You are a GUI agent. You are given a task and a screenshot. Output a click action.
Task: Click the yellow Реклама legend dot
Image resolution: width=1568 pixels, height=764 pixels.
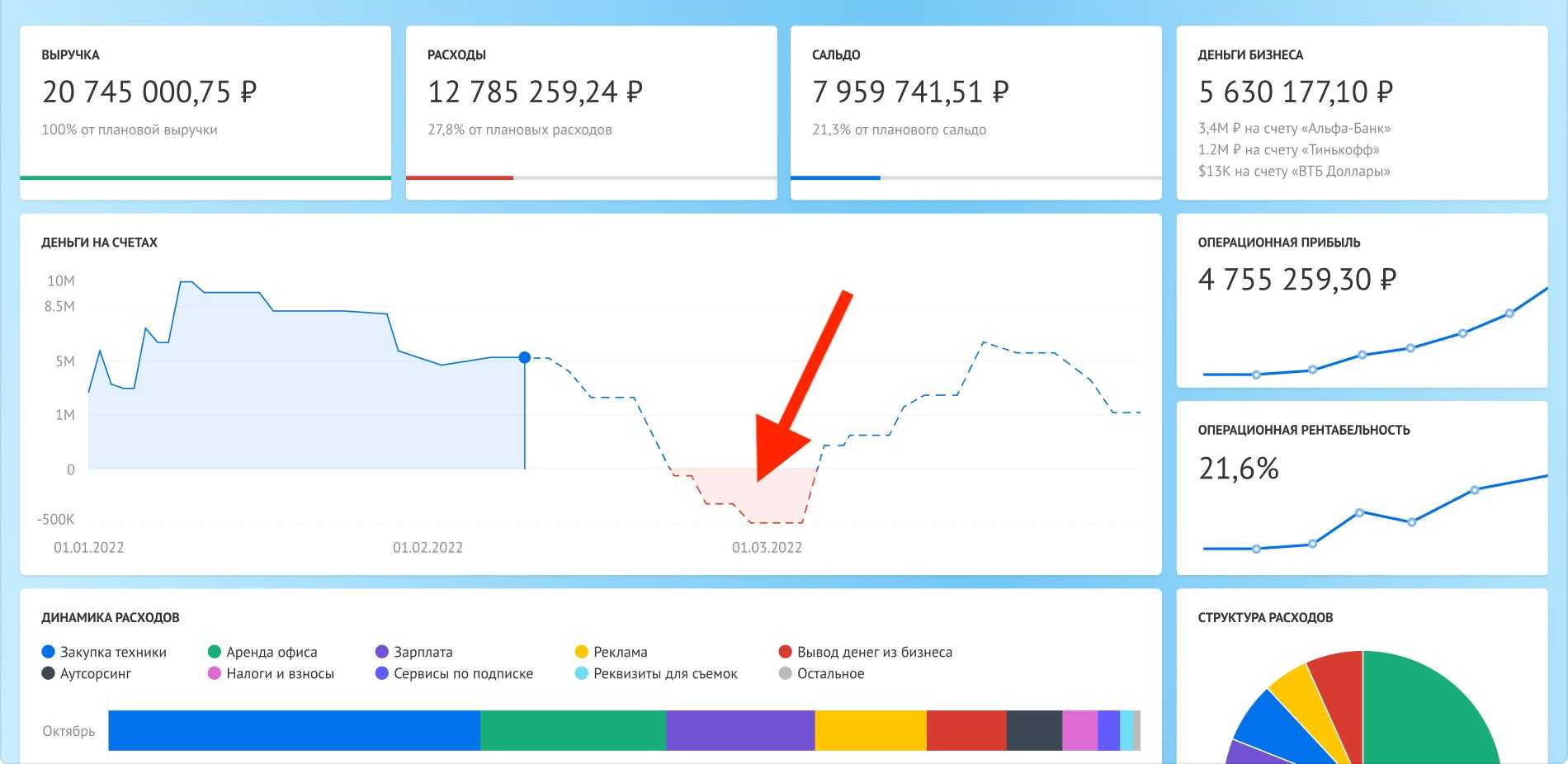pyautogui.click(x=581, y=652)
